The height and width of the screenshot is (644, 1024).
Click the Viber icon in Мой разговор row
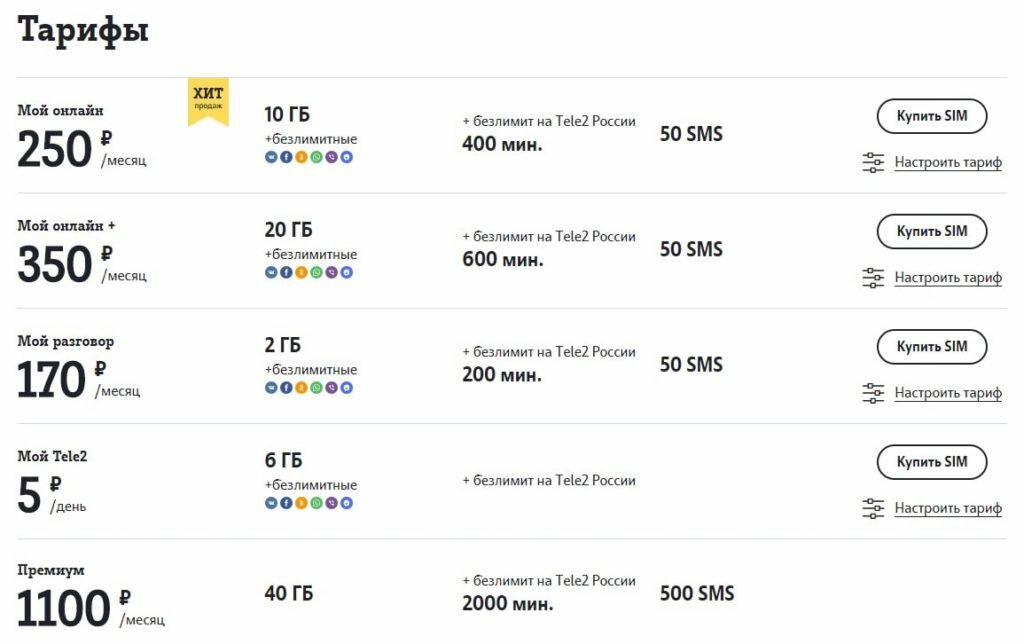click(331, 388)
